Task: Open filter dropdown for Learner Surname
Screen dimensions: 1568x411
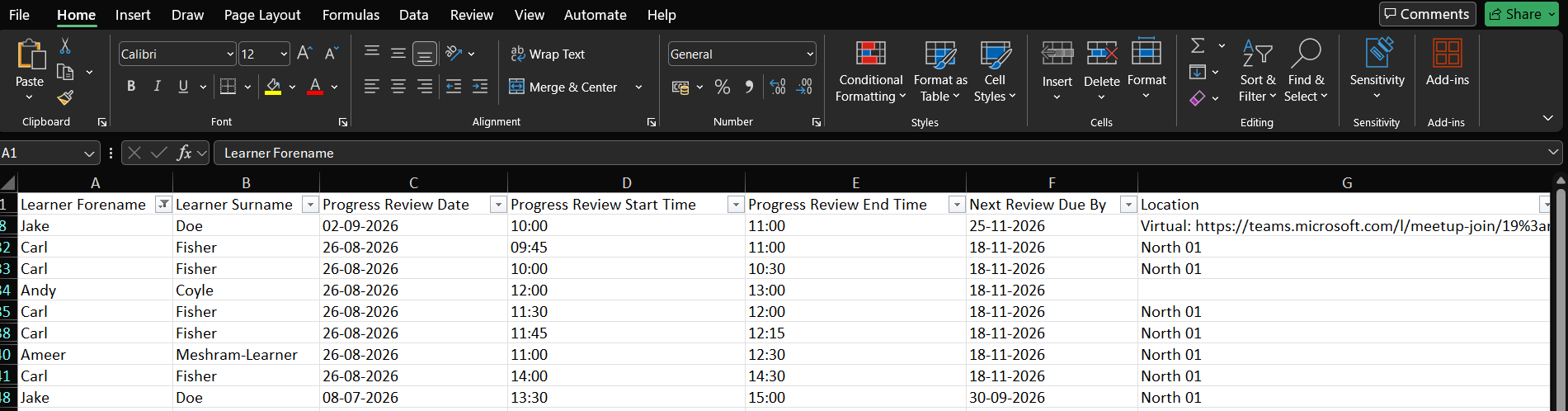Action: [x=310, y=205]
